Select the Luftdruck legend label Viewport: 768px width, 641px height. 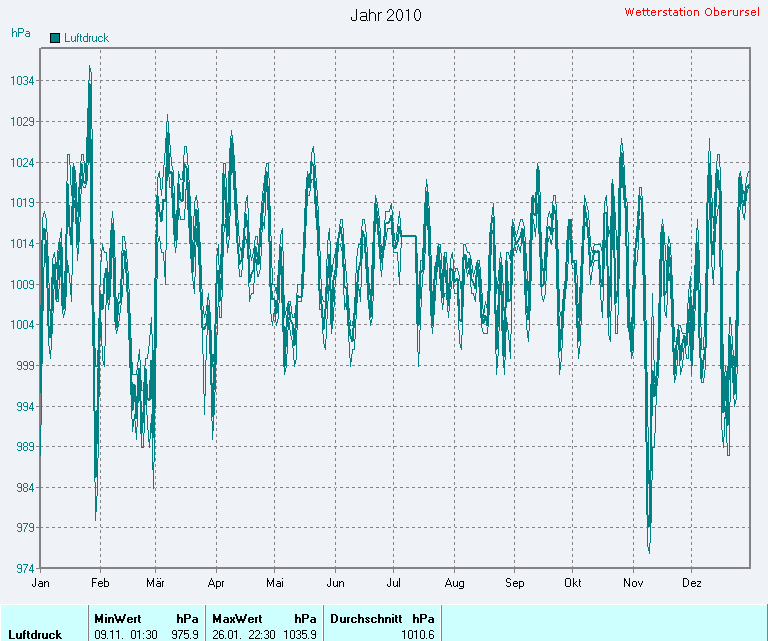point(87,38)
